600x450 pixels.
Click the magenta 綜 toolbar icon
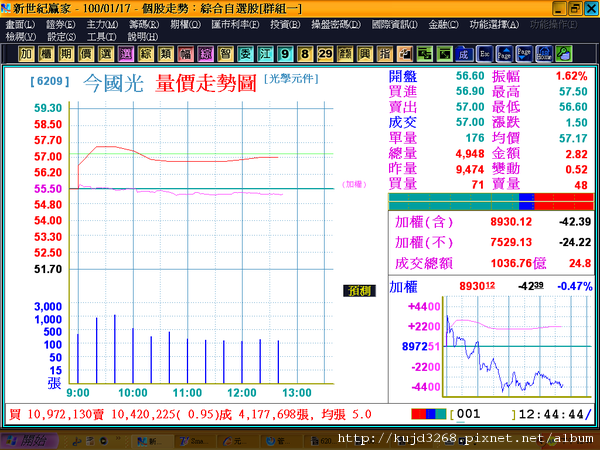pyautogui.click(x=205, y=54)
